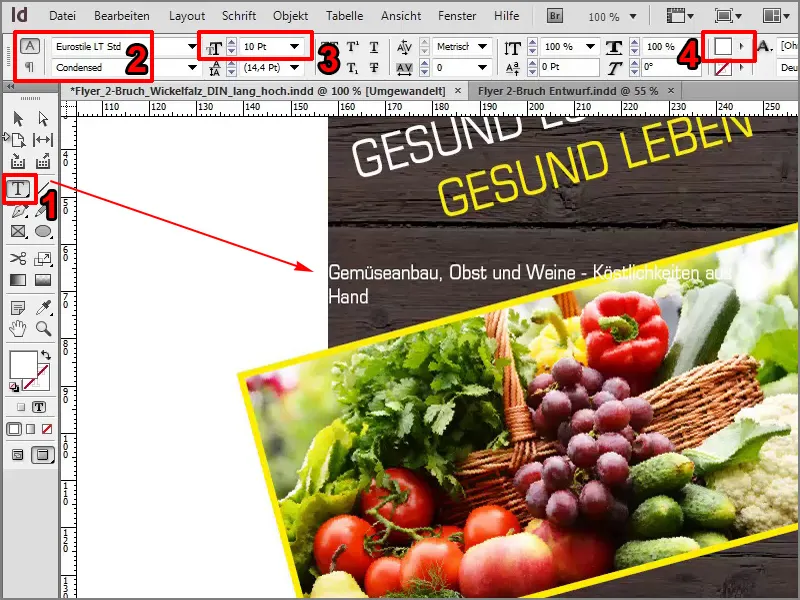
Task: Open the Tabelle menu
Action: pyautogui.click(x=344, y=16)
